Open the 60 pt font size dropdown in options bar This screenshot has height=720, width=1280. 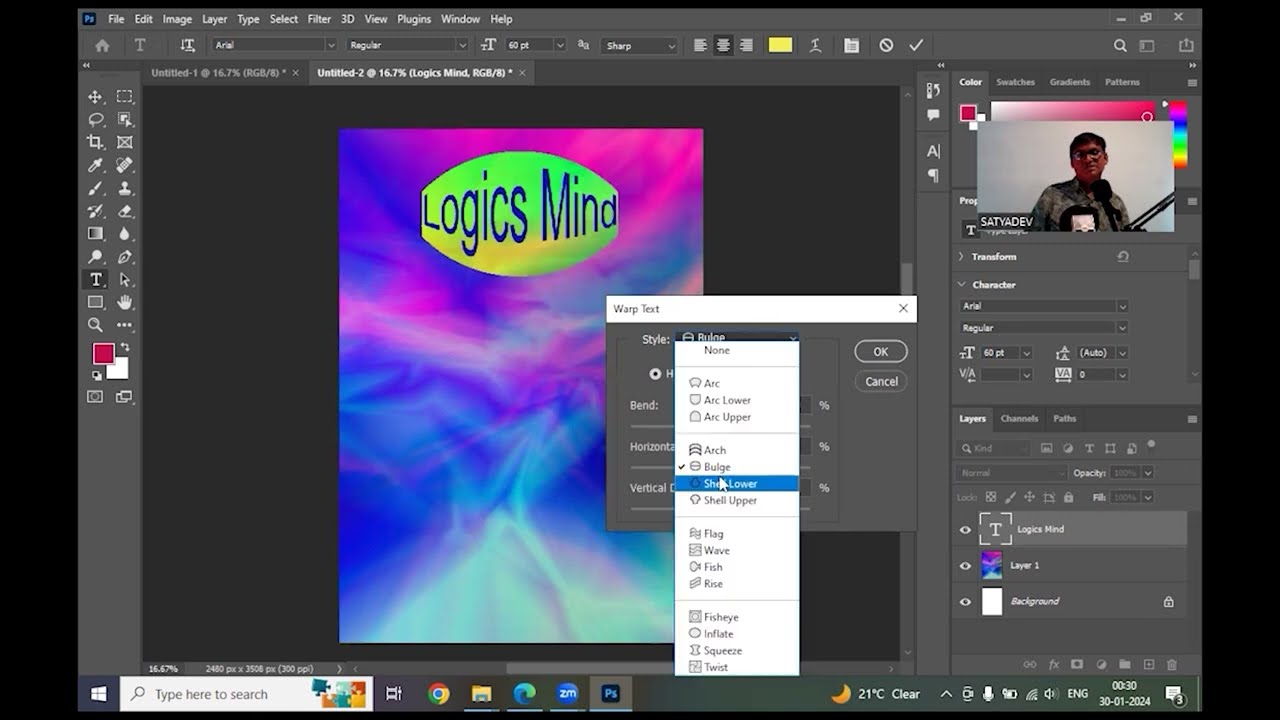(559, 45)
